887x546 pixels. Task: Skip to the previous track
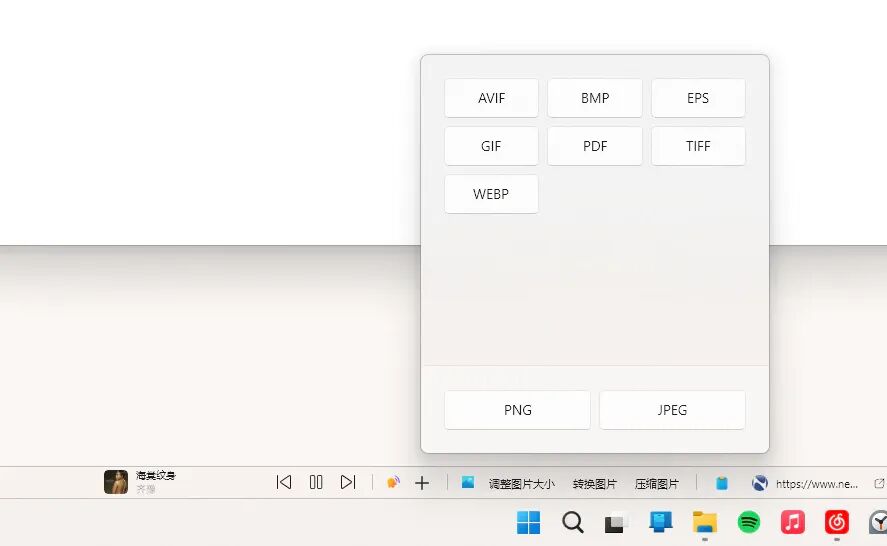point(283,482)
